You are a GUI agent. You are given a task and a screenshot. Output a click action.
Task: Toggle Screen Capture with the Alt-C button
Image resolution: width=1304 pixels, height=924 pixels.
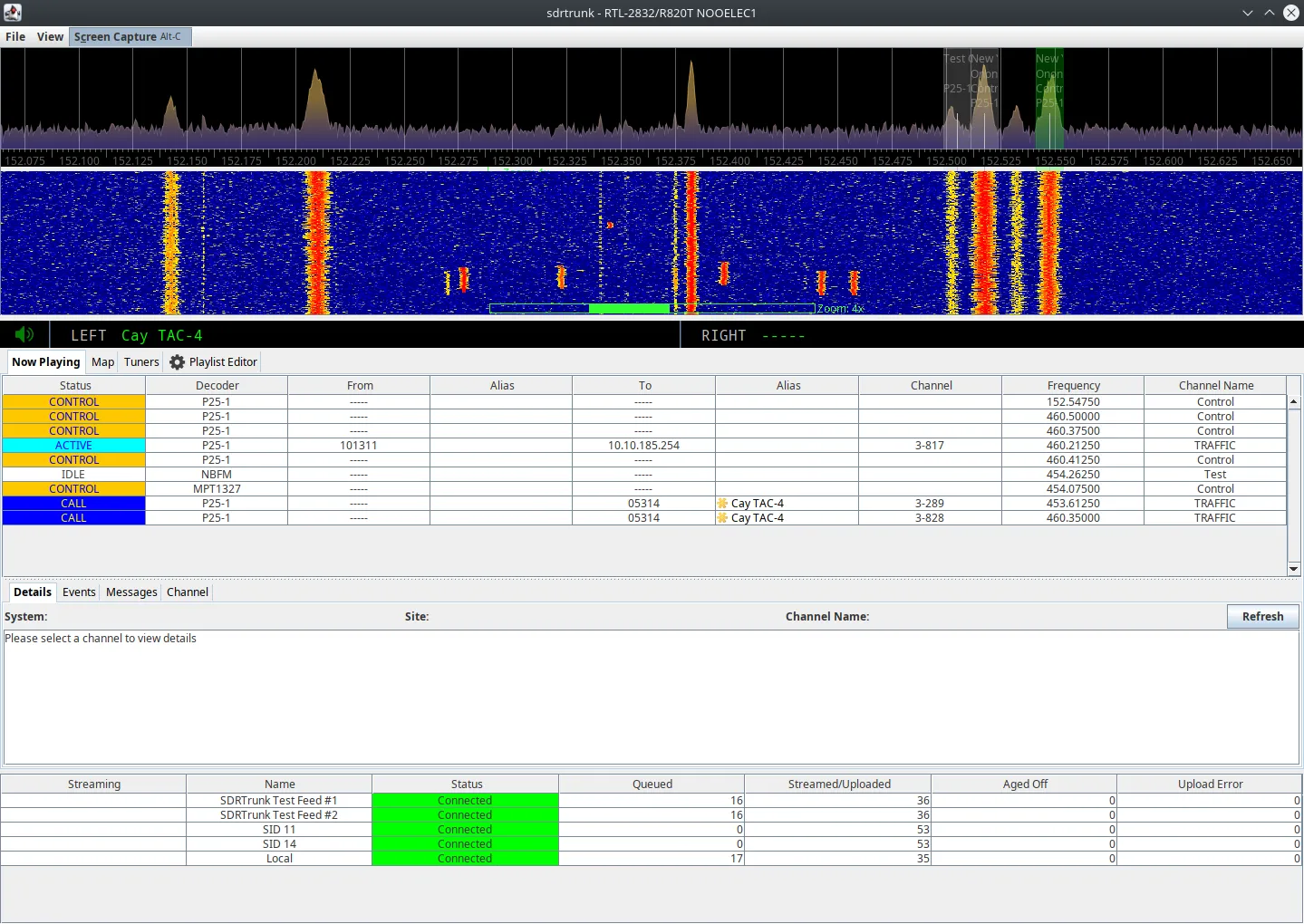[x=130, y=36]
